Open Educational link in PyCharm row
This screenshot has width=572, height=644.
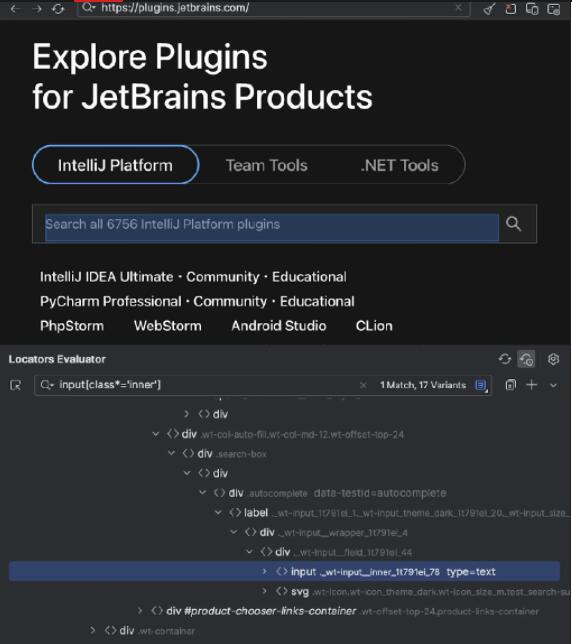(x=317, y=301)
